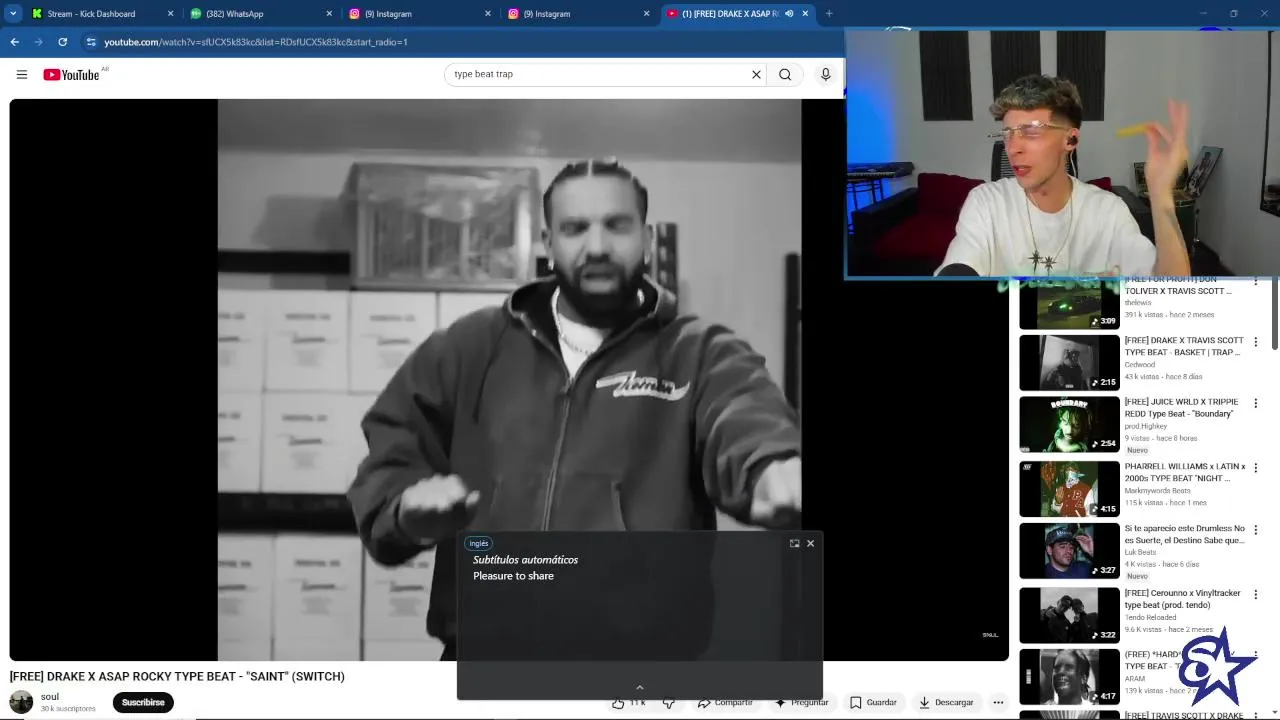
Task: Open PHARRELL WILLIAMS x LATIN title
Action: pos(1185,472)
